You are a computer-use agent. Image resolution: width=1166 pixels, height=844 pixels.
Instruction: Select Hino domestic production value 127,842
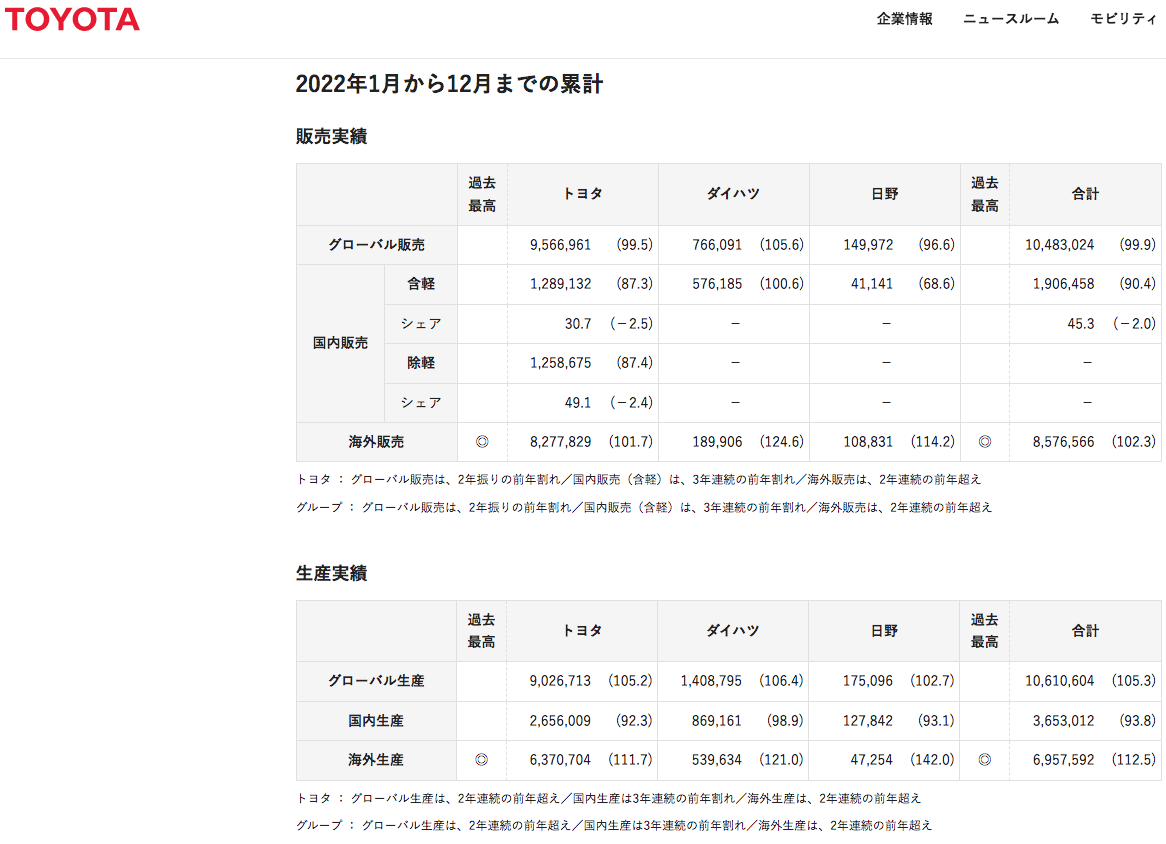pyautogui.click(x=868, y=721)
